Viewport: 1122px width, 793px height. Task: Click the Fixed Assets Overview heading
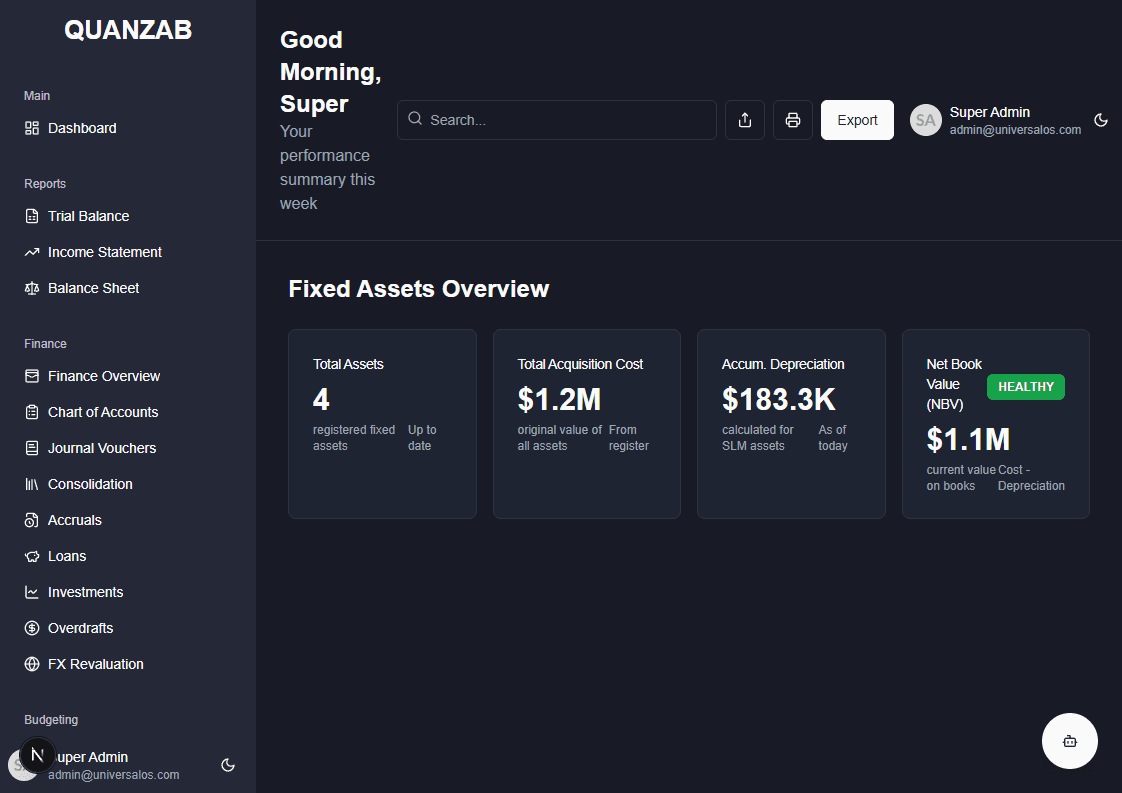[x=419, y=288]
